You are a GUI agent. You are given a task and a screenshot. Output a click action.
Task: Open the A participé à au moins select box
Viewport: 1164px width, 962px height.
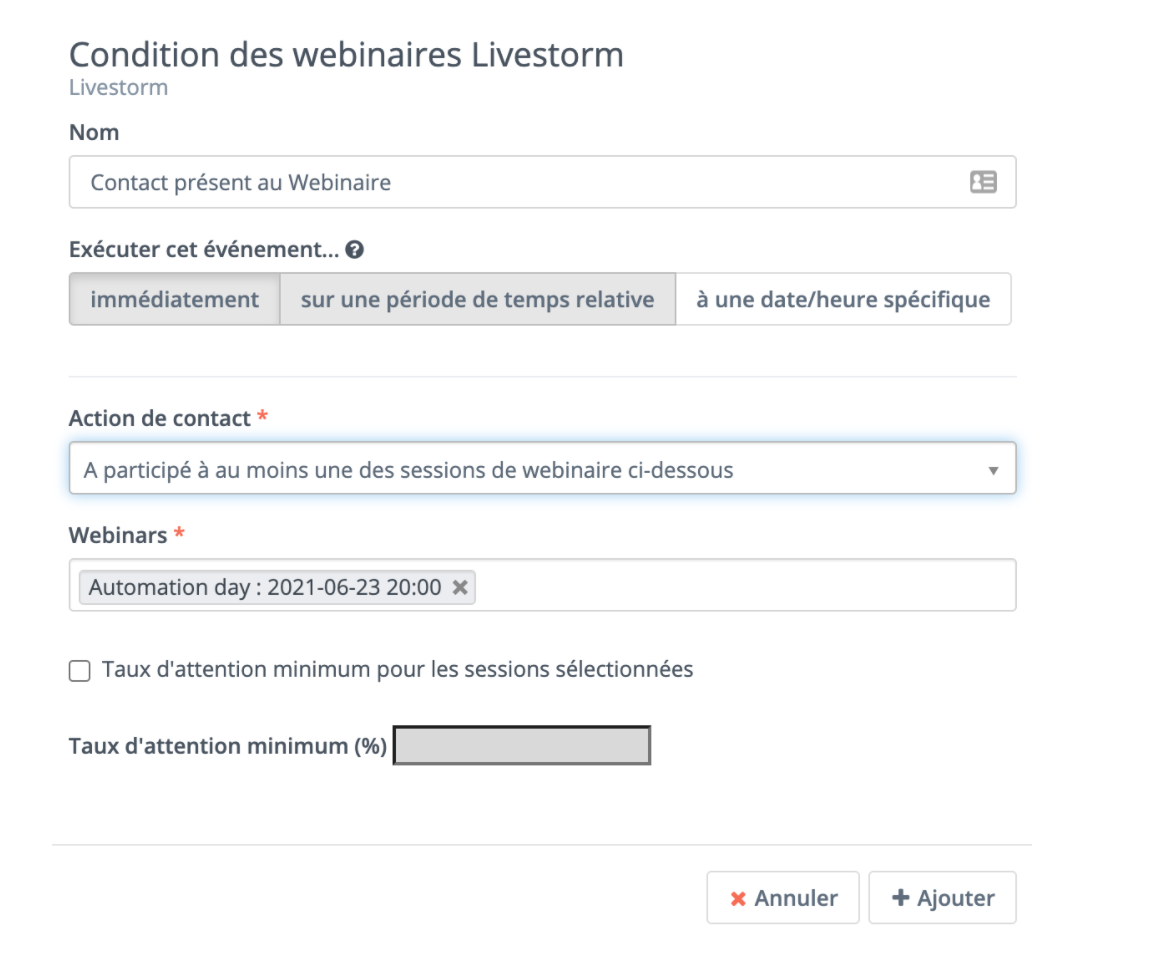543,468
